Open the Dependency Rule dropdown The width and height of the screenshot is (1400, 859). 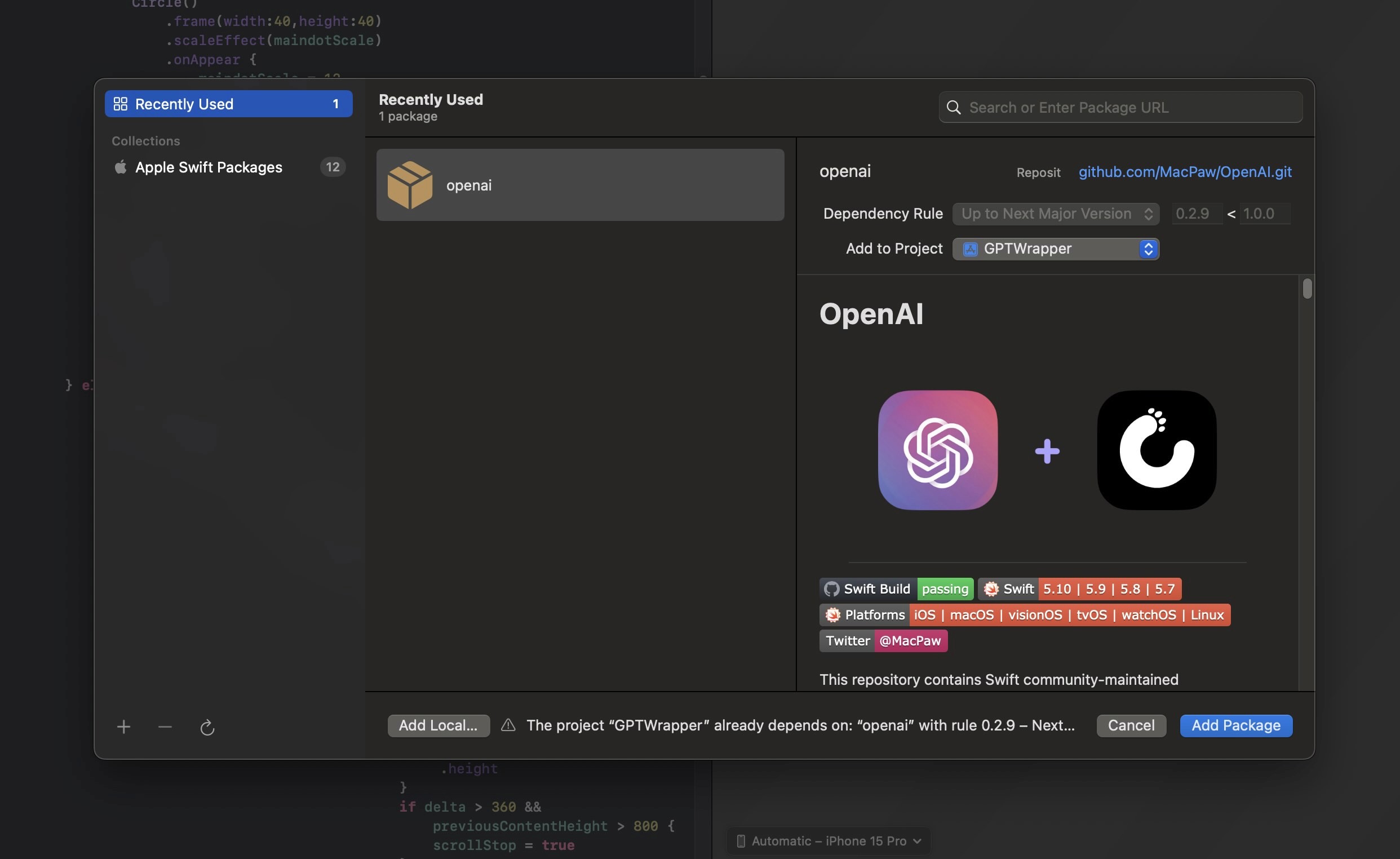coord(1055,214)
